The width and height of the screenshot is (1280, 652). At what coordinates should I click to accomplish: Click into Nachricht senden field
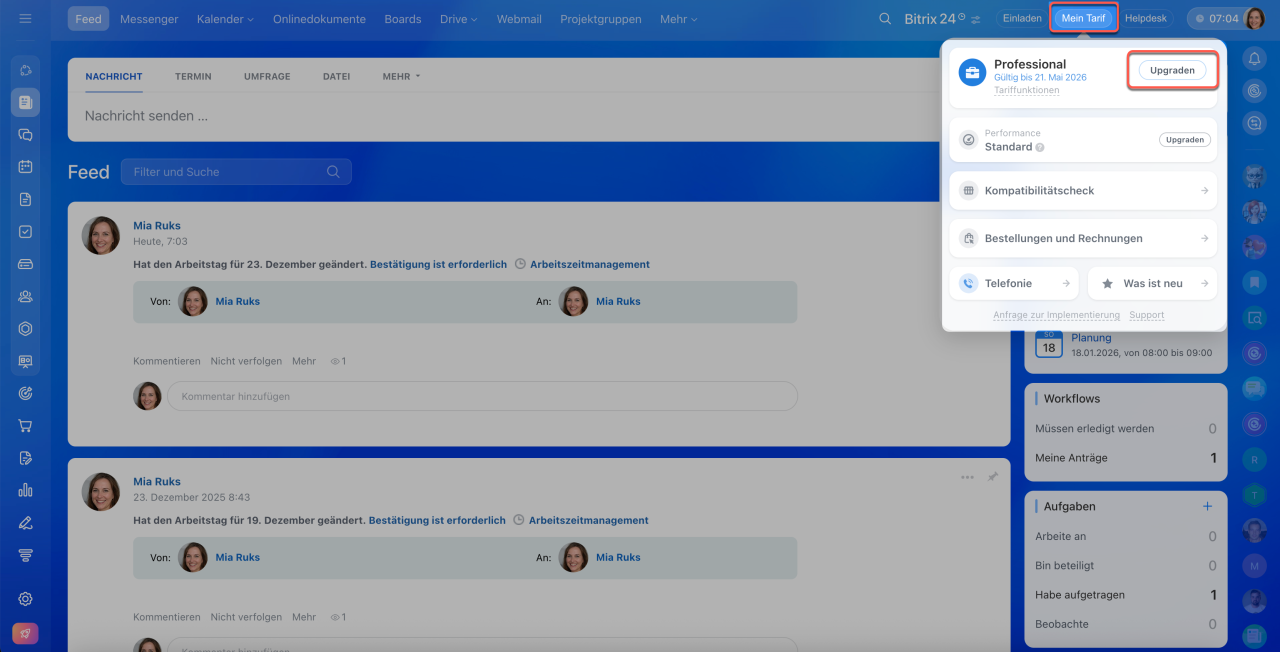(539, 116)
